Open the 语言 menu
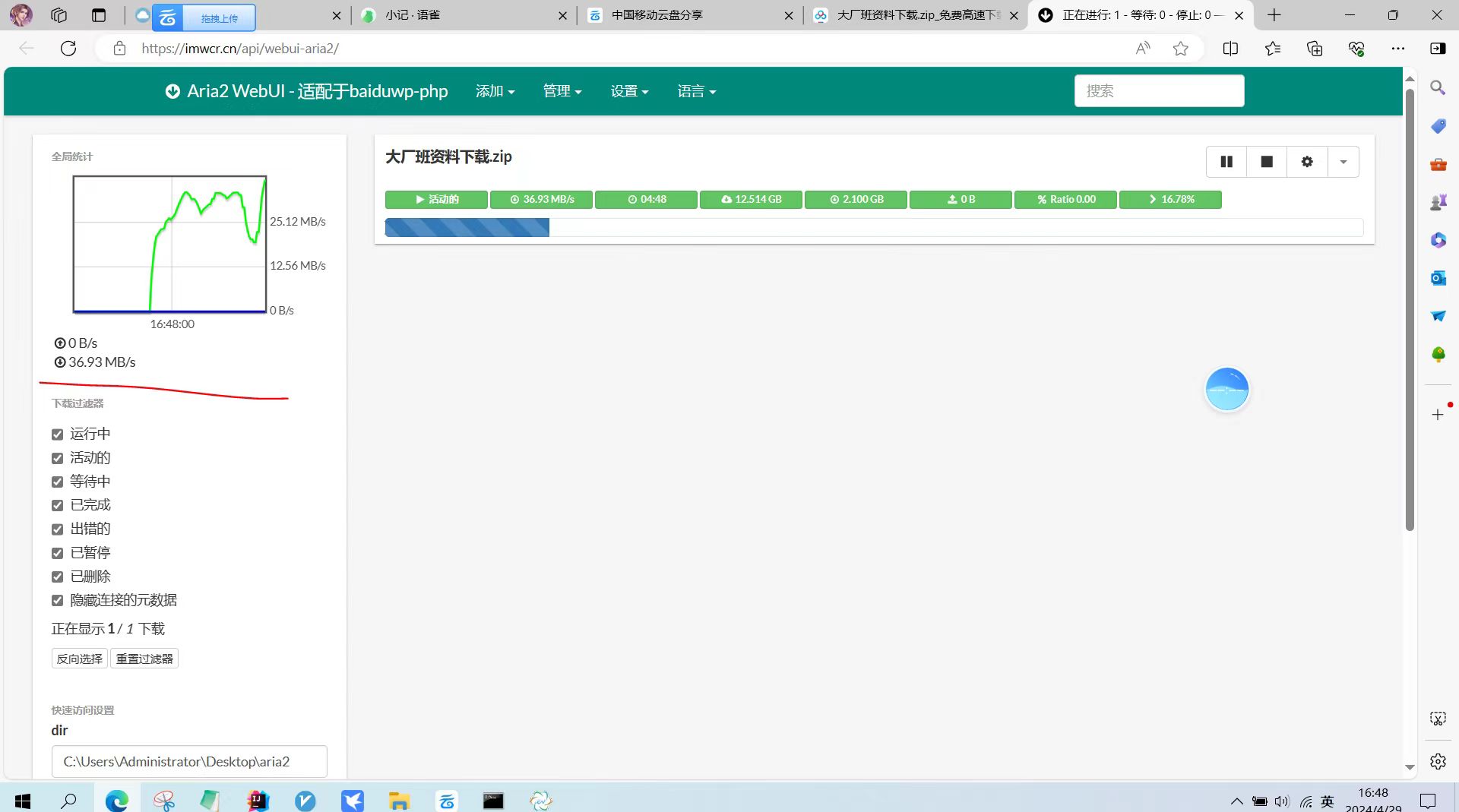This screenshot has width=1459, height=812. 697,91
